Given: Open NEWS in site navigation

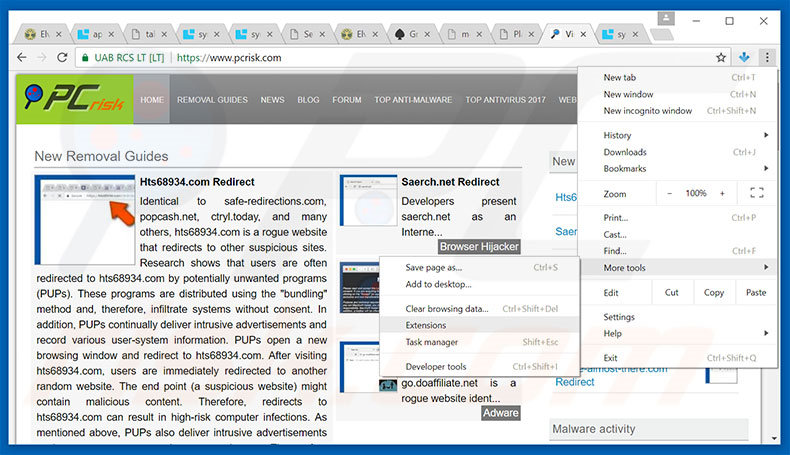Looking at the screenshot, I should tap(272, 100).
